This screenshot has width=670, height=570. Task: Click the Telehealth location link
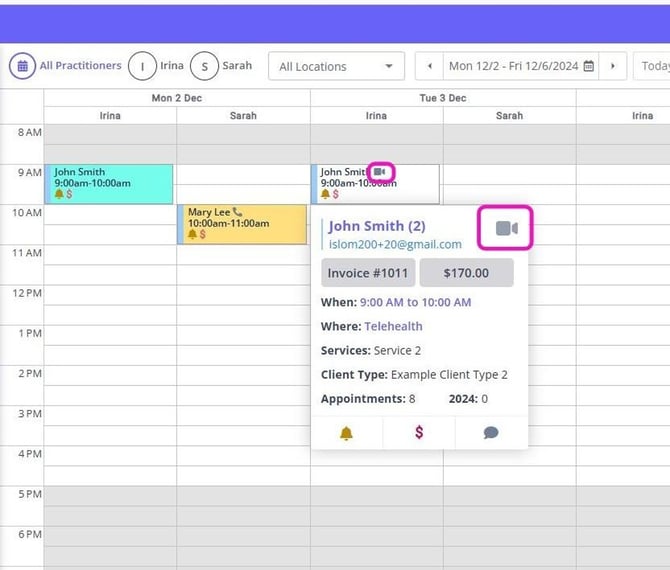[393, 326]
